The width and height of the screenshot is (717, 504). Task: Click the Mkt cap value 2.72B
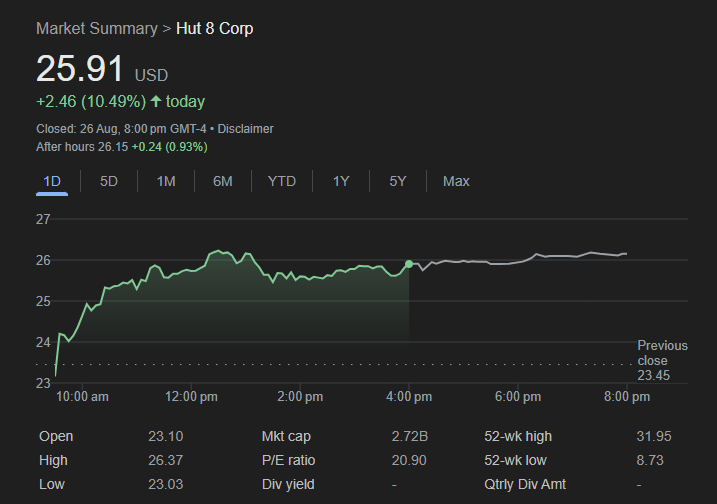click(409, 436)
